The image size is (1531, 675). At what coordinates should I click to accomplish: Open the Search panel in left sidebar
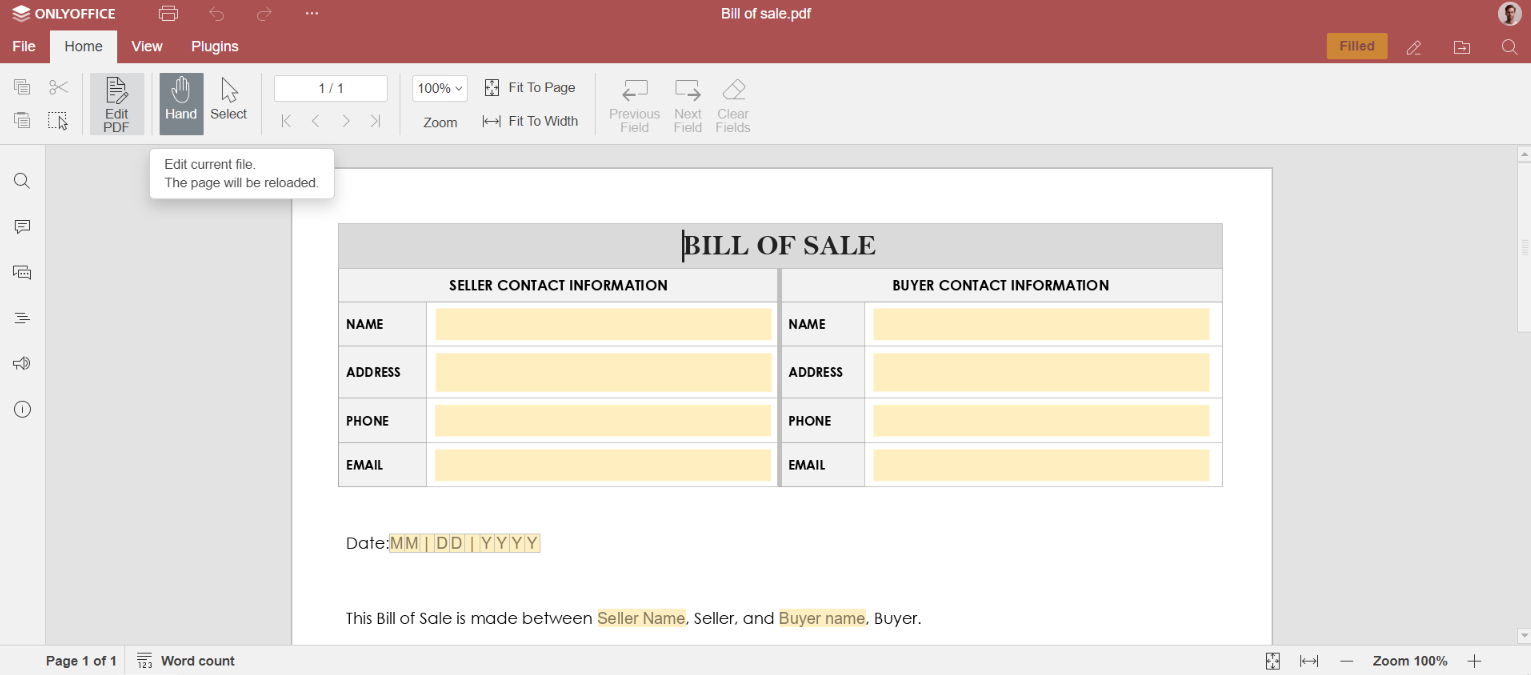click(22, 181)
